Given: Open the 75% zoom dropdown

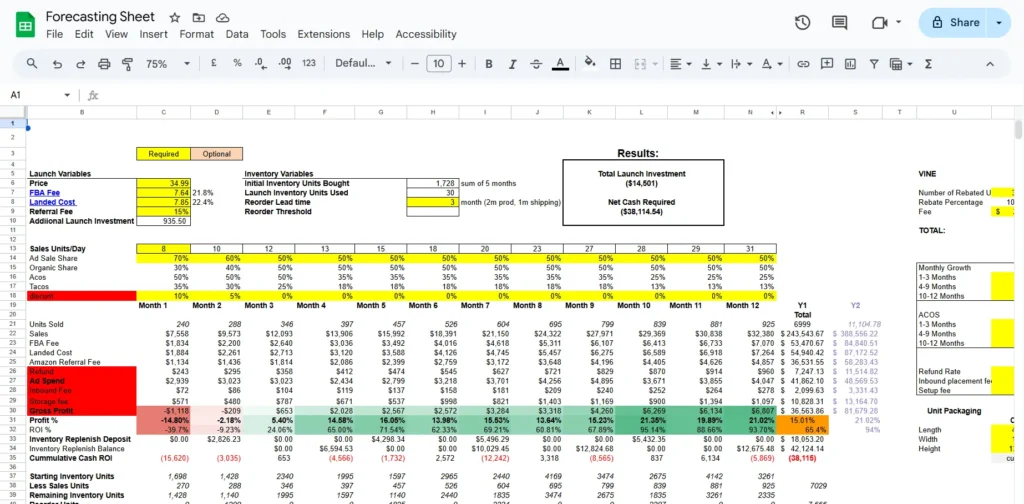Looking at the screenshot, I should coord(164,63).
